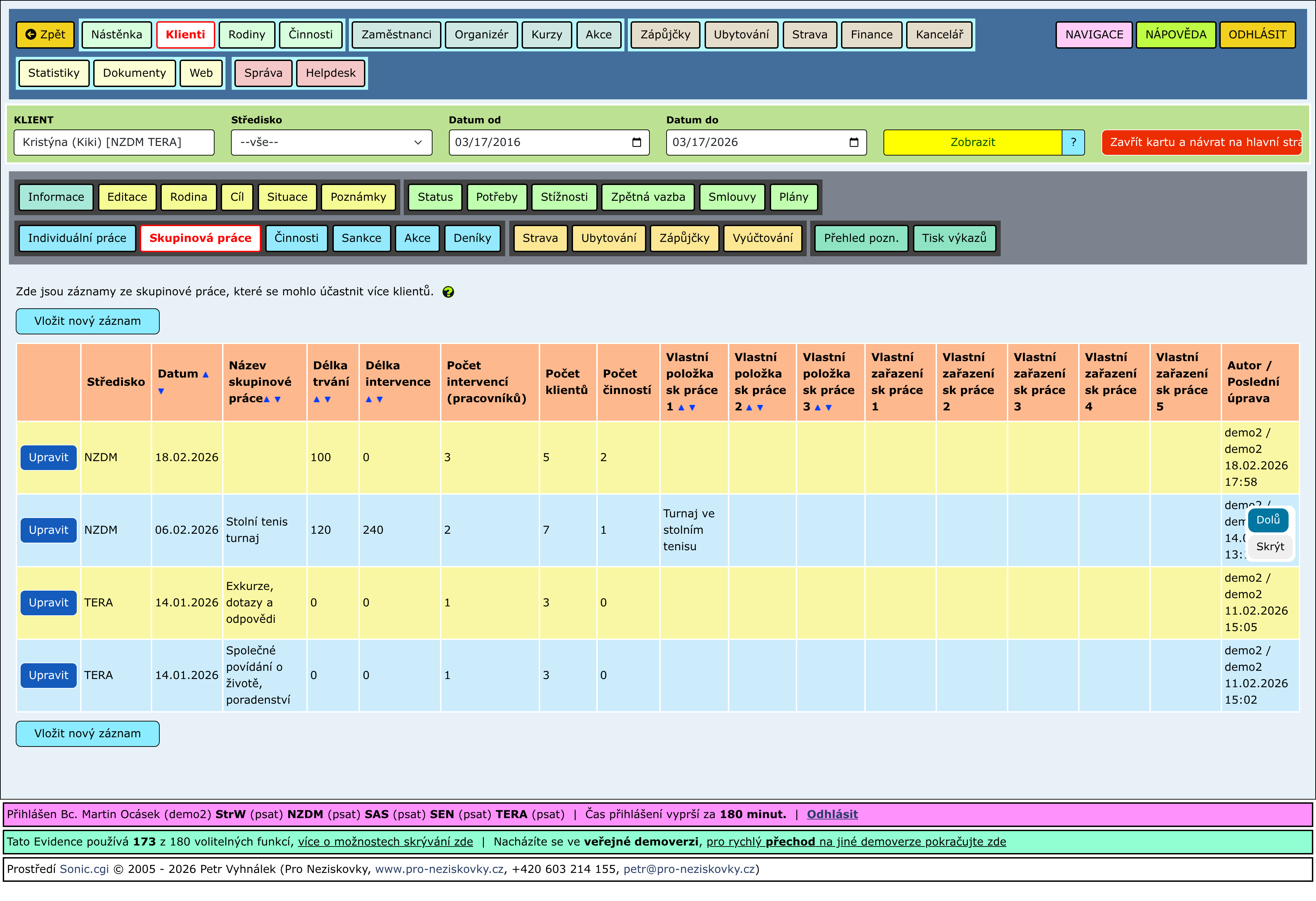Click the KLIENT name input field
The width and height of the screenshot is (1316, 901).
point(114,143)
